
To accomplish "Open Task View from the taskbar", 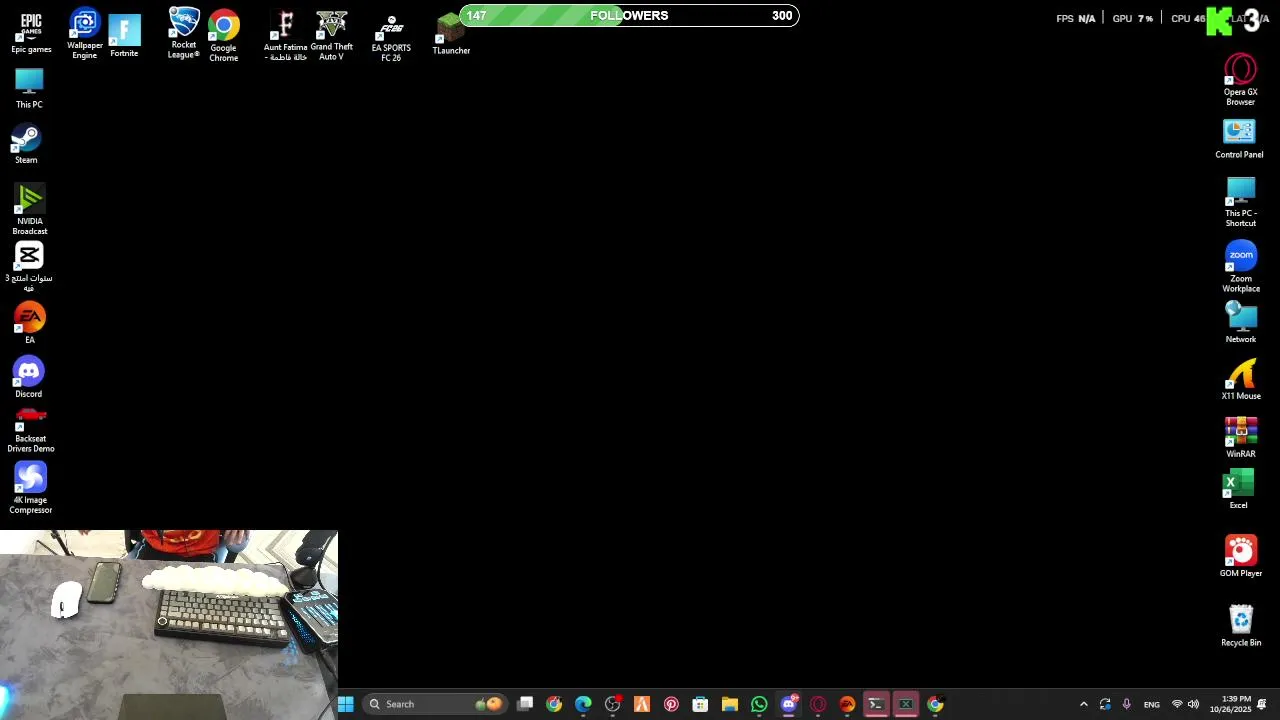I will [525, 704].
